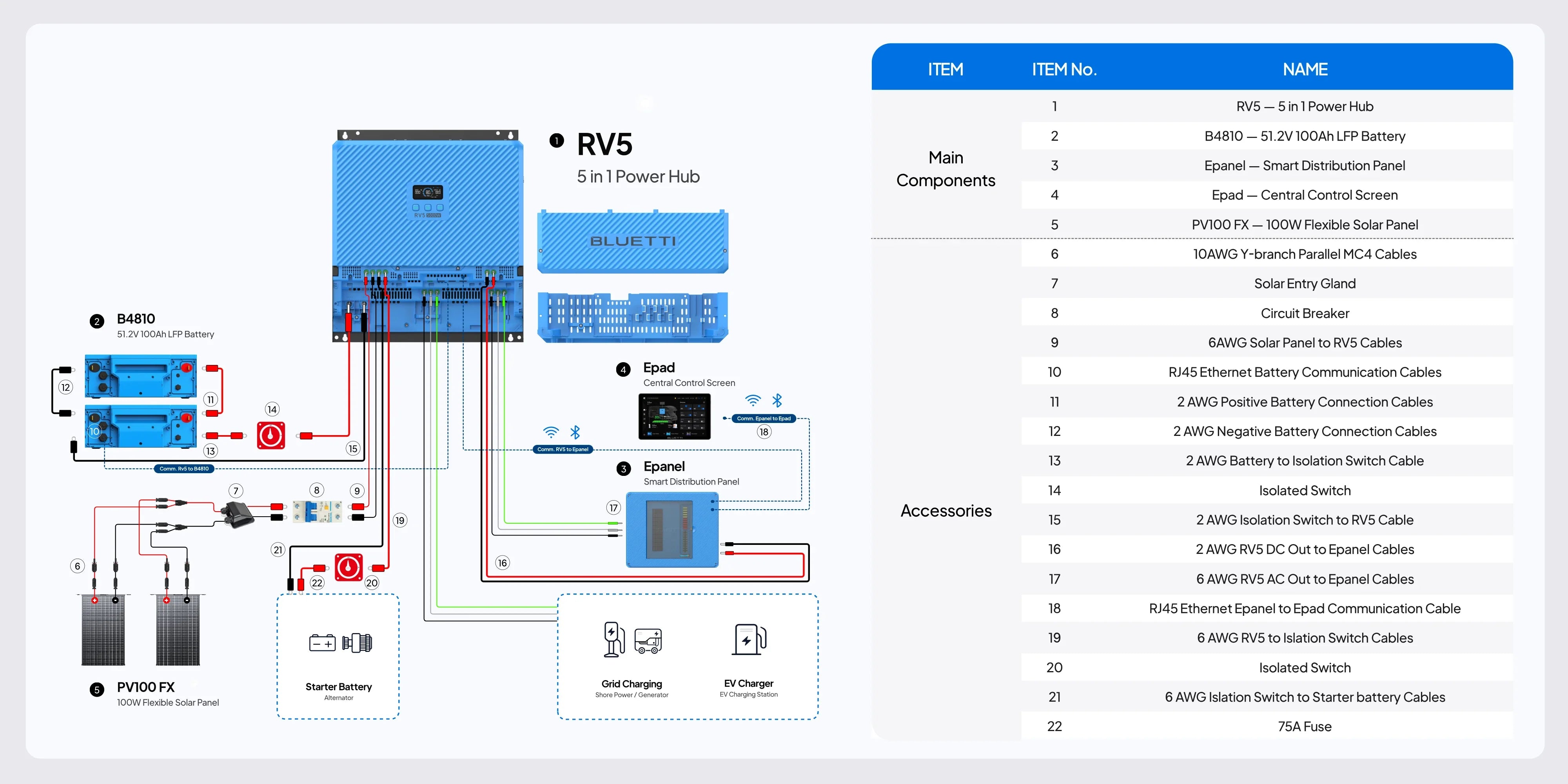The height and width of the screenshot is (784, 1568).
Task: Click the generator RV icon under Grid Charging
Action: point(648,641)
